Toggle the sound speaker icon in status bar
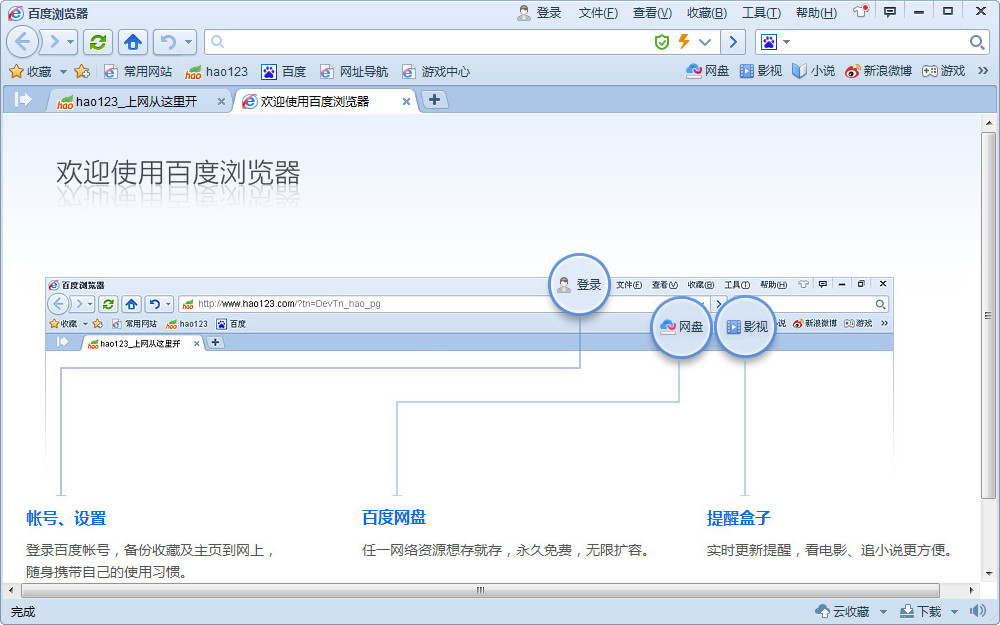1000x625 pixels. coord(976,612)
